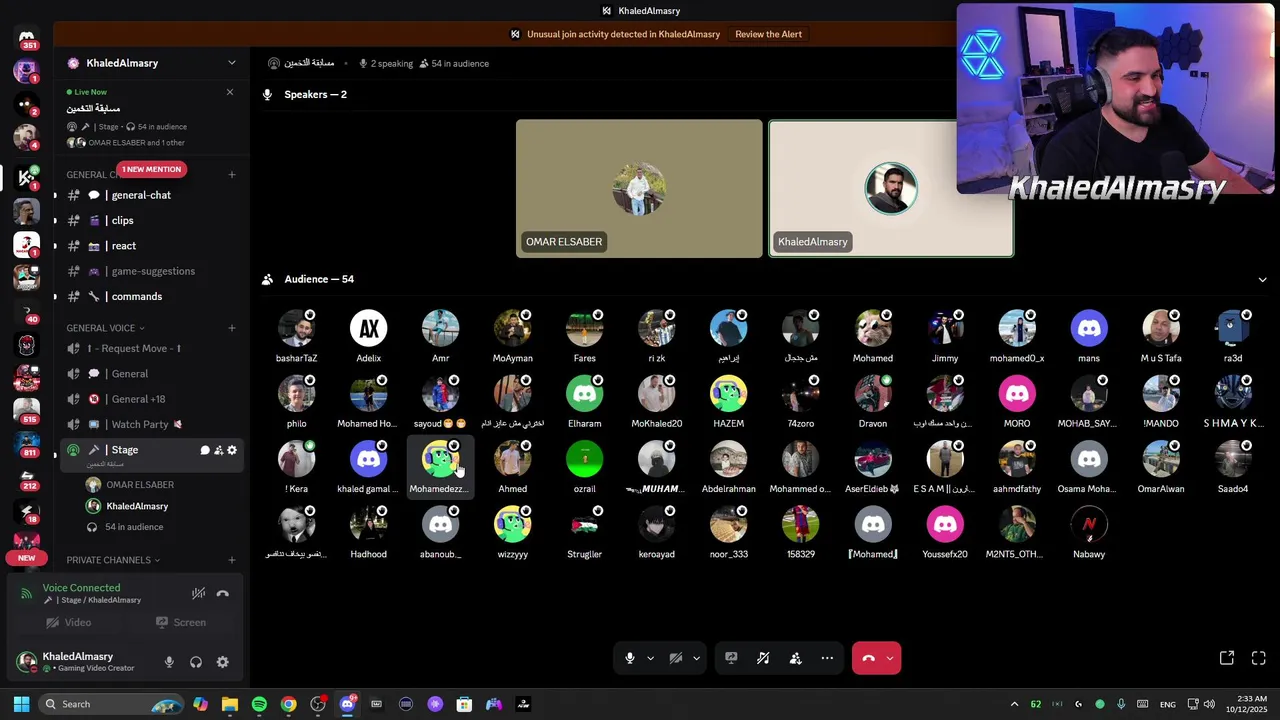Open HAZEM audience member avatar

[x=729, y=394]
